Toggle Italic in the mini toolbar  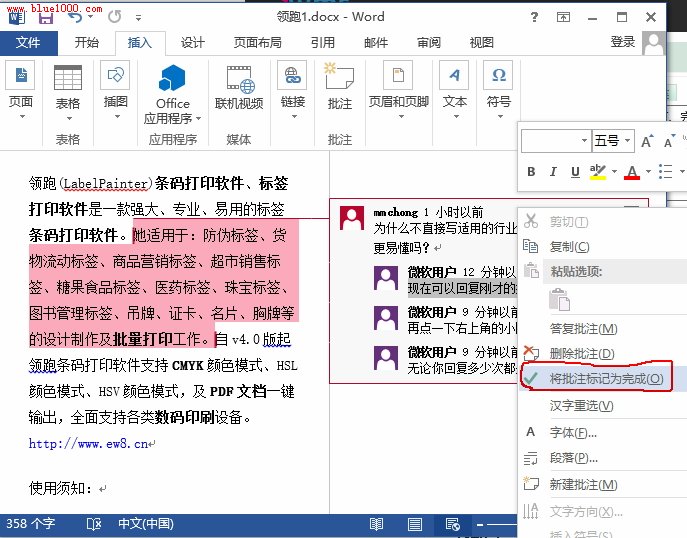553,172
